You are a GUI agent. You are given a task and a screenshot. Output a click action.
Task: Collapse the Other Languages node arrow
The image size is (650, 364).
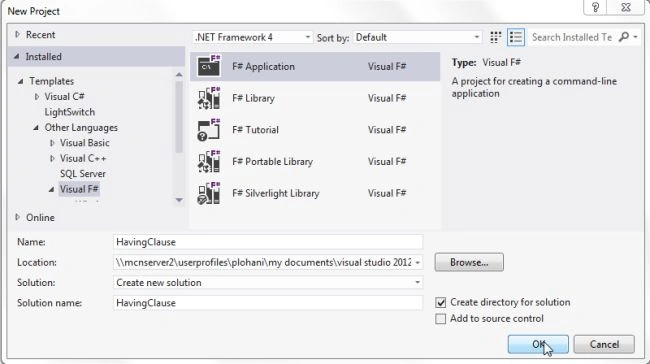36,128
